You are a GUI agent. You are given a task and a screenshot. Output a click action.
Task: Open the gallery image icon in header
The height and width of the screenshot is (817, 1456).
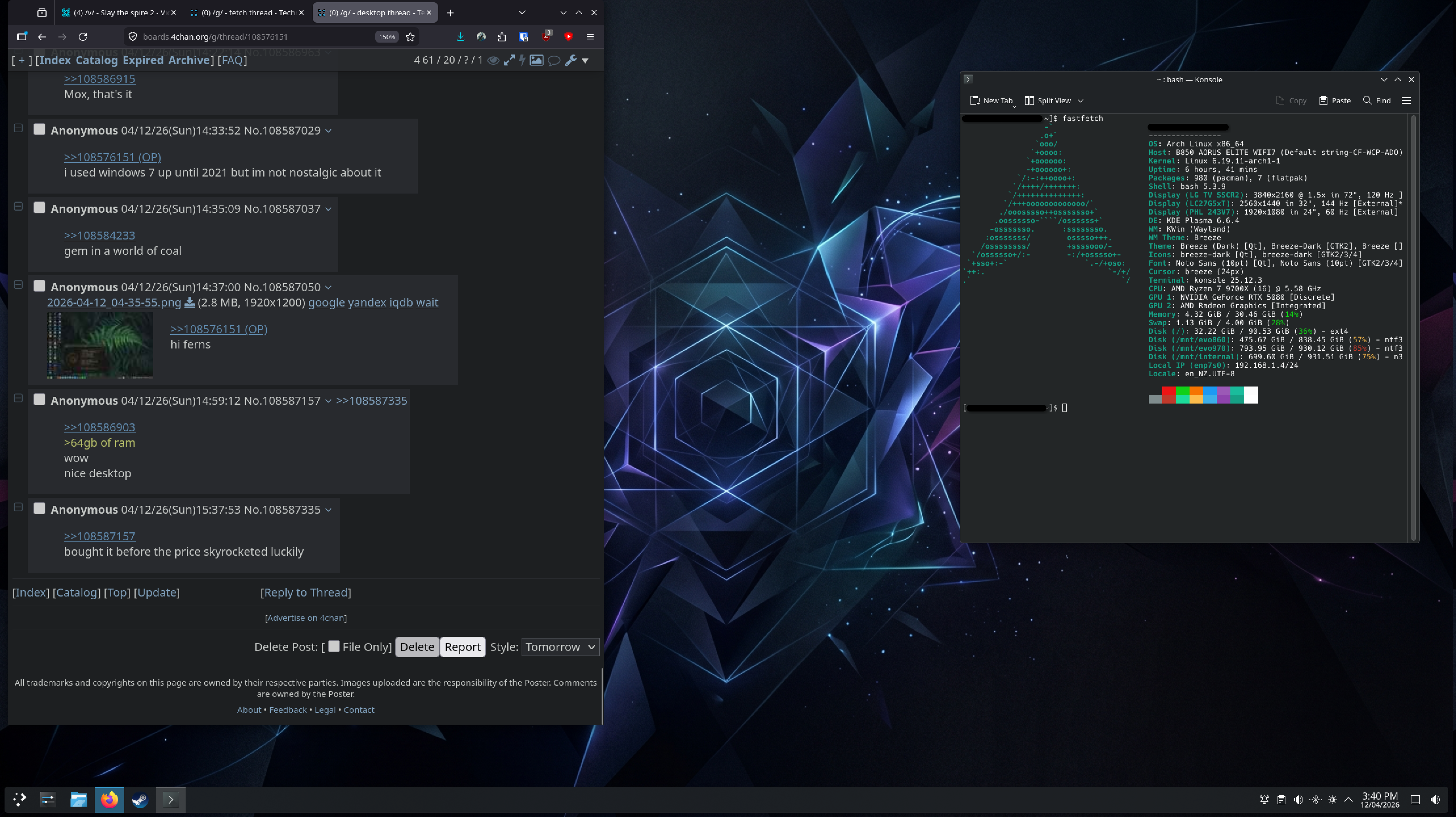point(536,60)
